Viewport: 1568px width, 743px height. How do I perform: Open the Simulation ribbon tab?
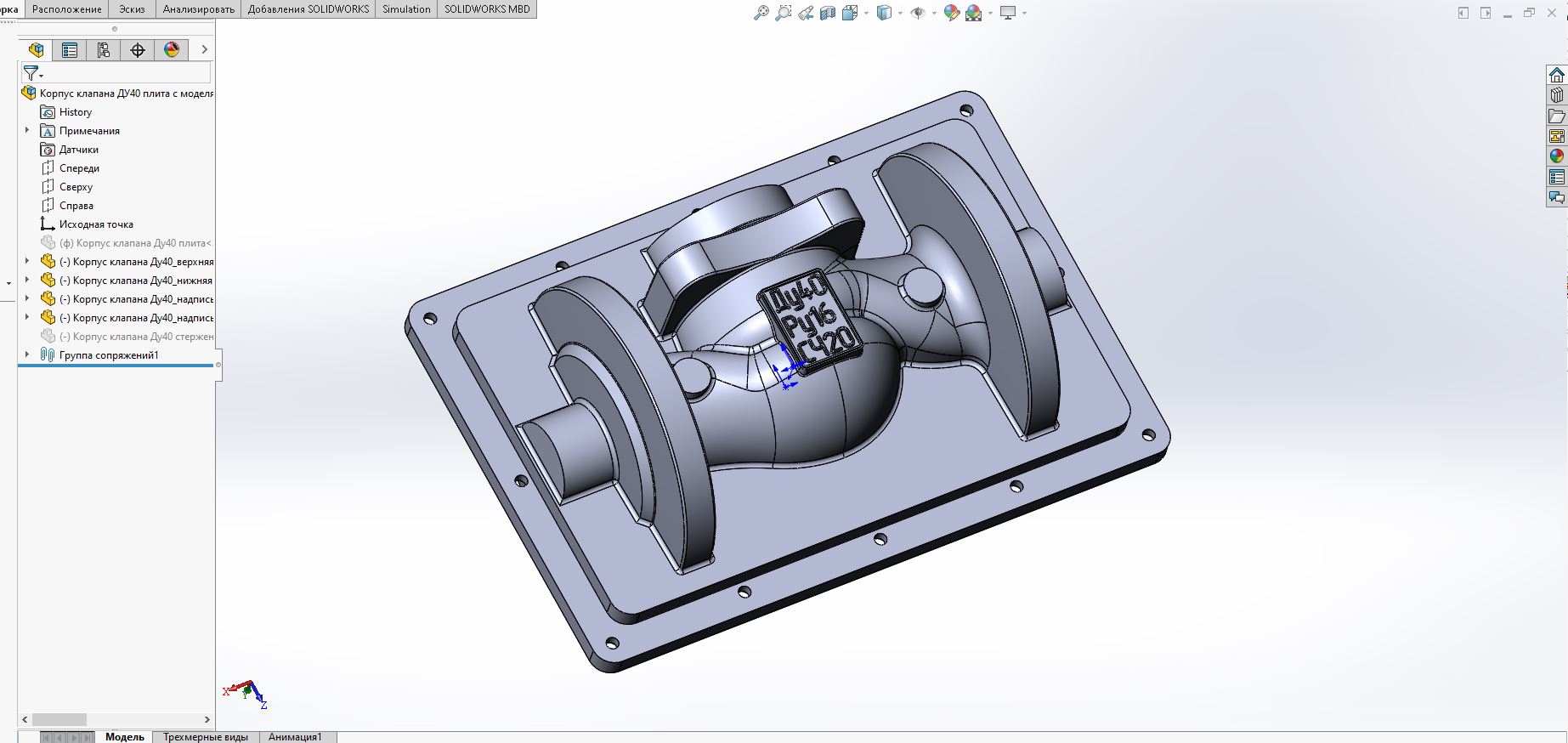pos(406,9)
